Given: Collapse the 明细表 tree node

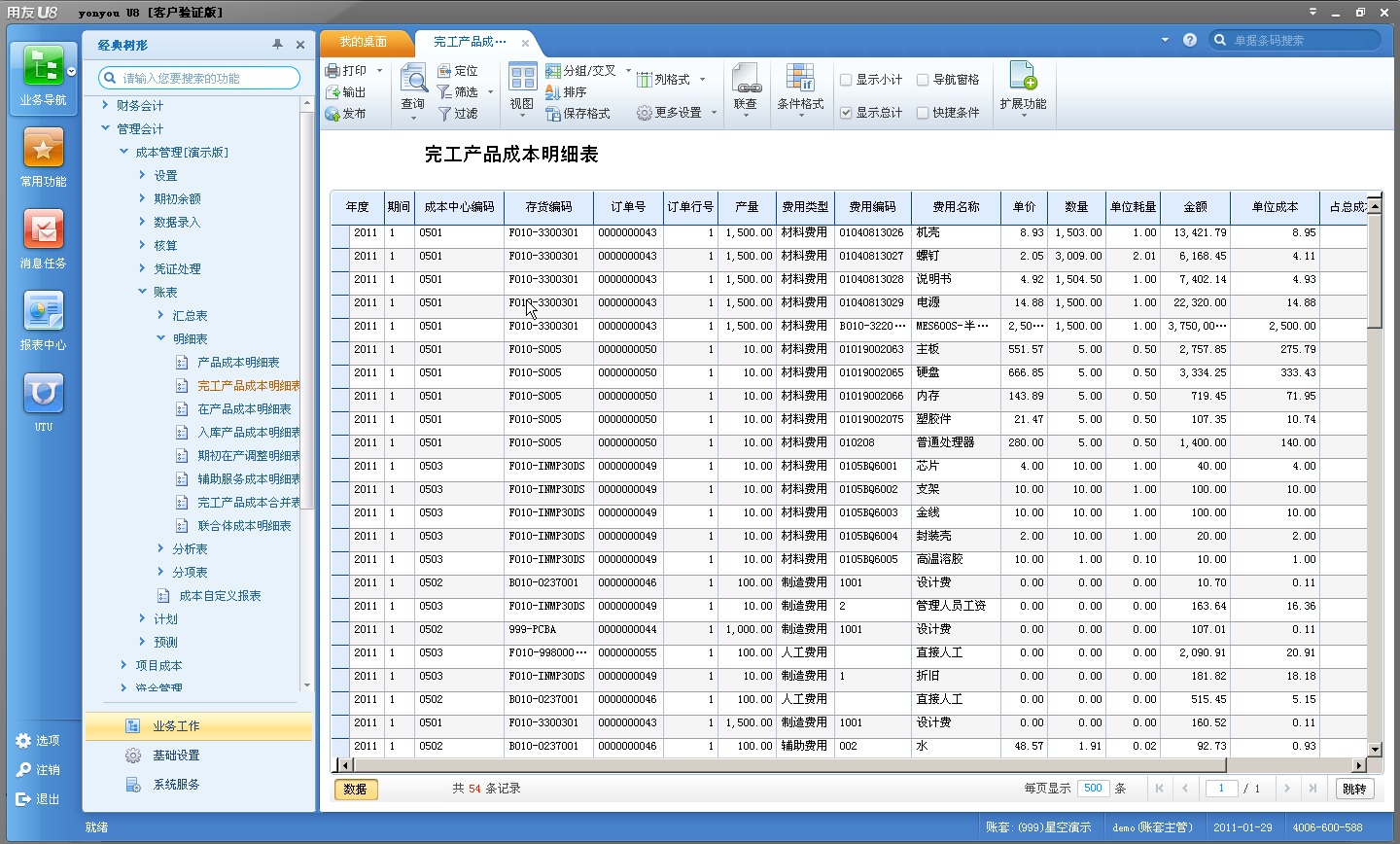Looking at the screenshot, I should (x=160, y=338).
